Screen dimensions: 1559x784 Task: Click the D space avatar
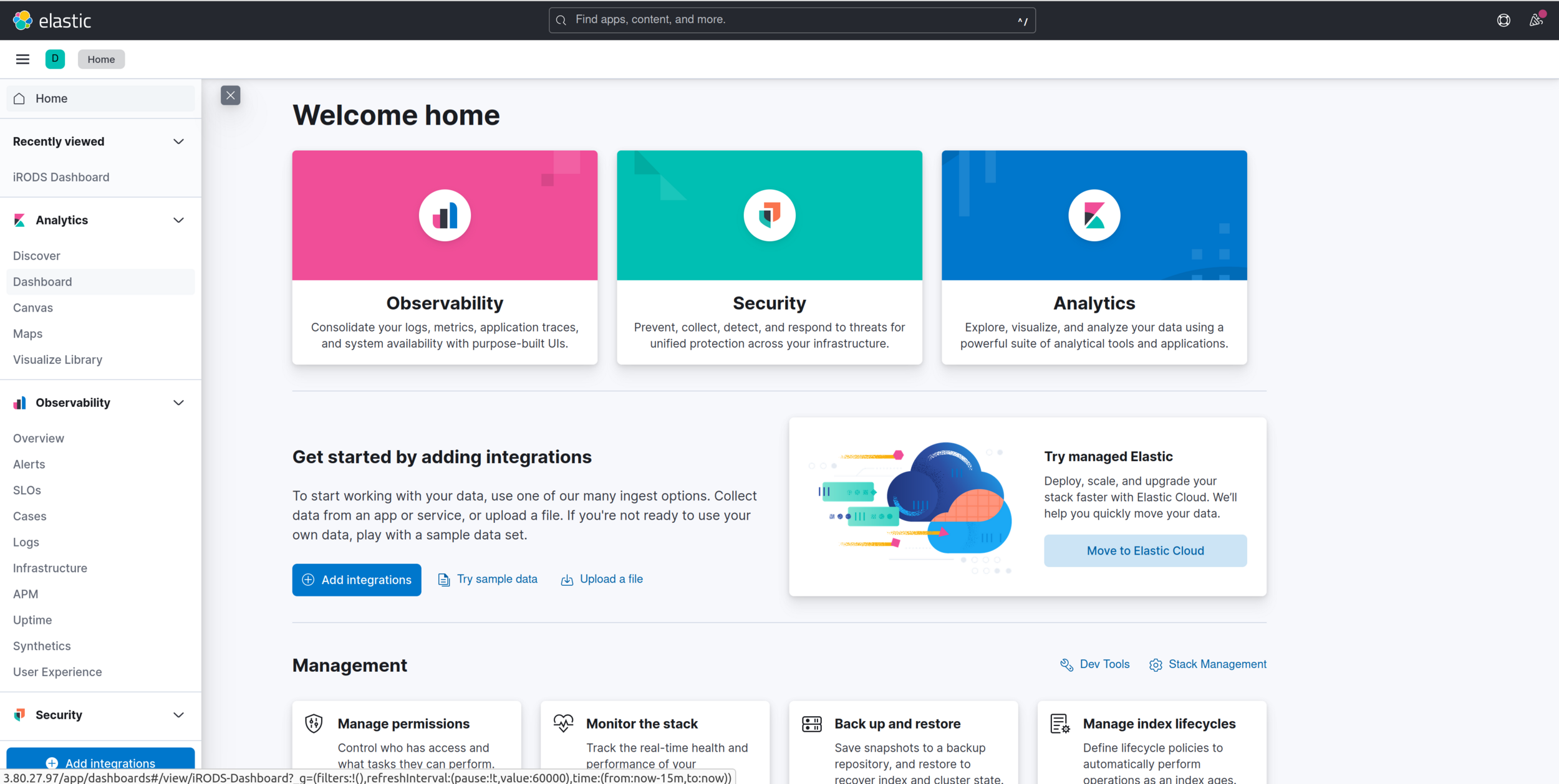[x=55, y=59]
